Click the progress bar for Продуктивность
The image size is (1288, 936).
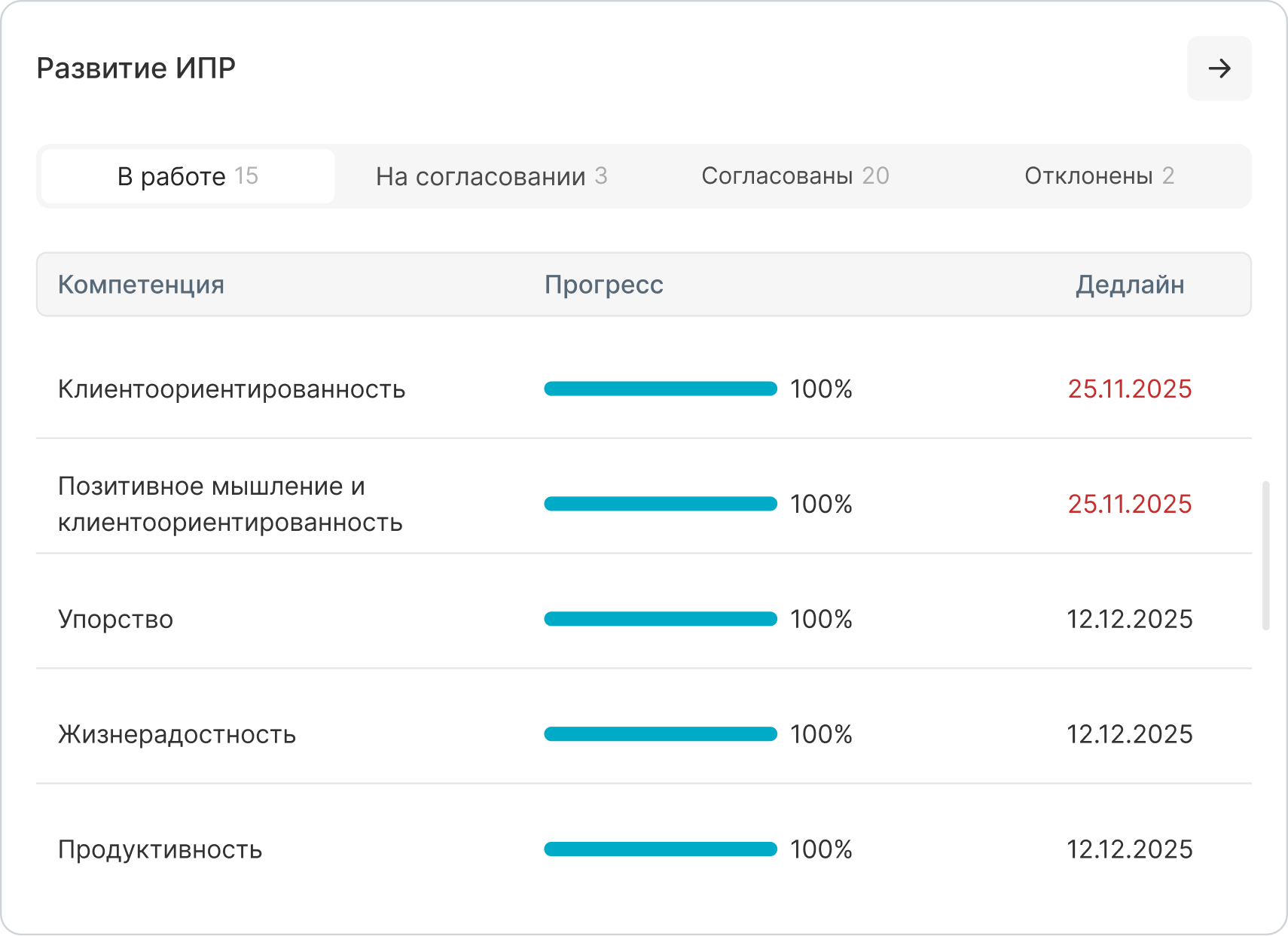click(661, 849)
